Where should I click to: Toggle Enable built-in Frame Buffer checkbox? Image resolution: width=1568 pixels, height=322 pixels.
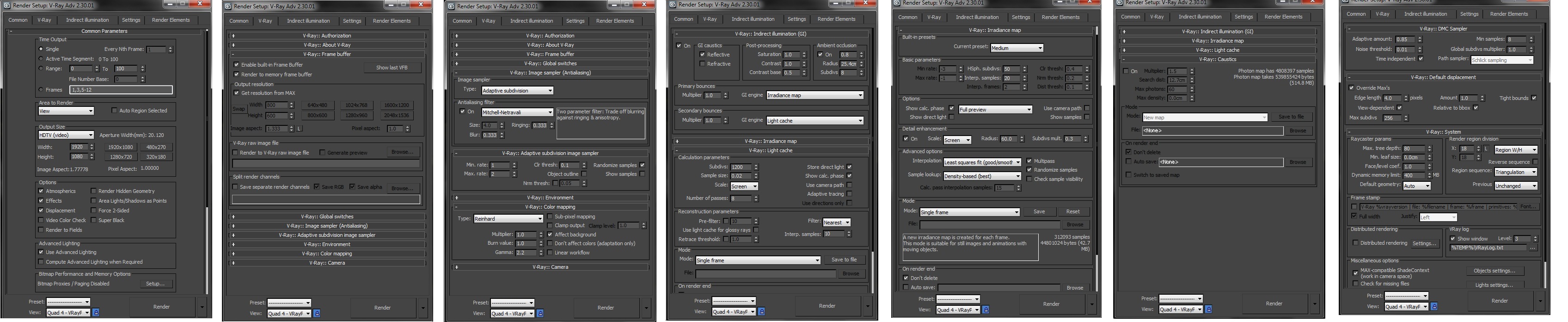(236, 64)
